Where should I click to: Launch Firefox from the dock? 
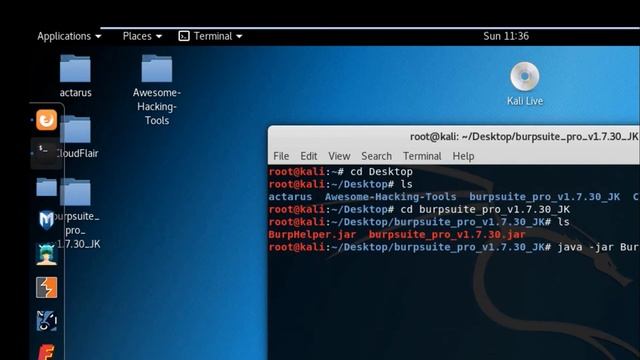tap(46, 120)
